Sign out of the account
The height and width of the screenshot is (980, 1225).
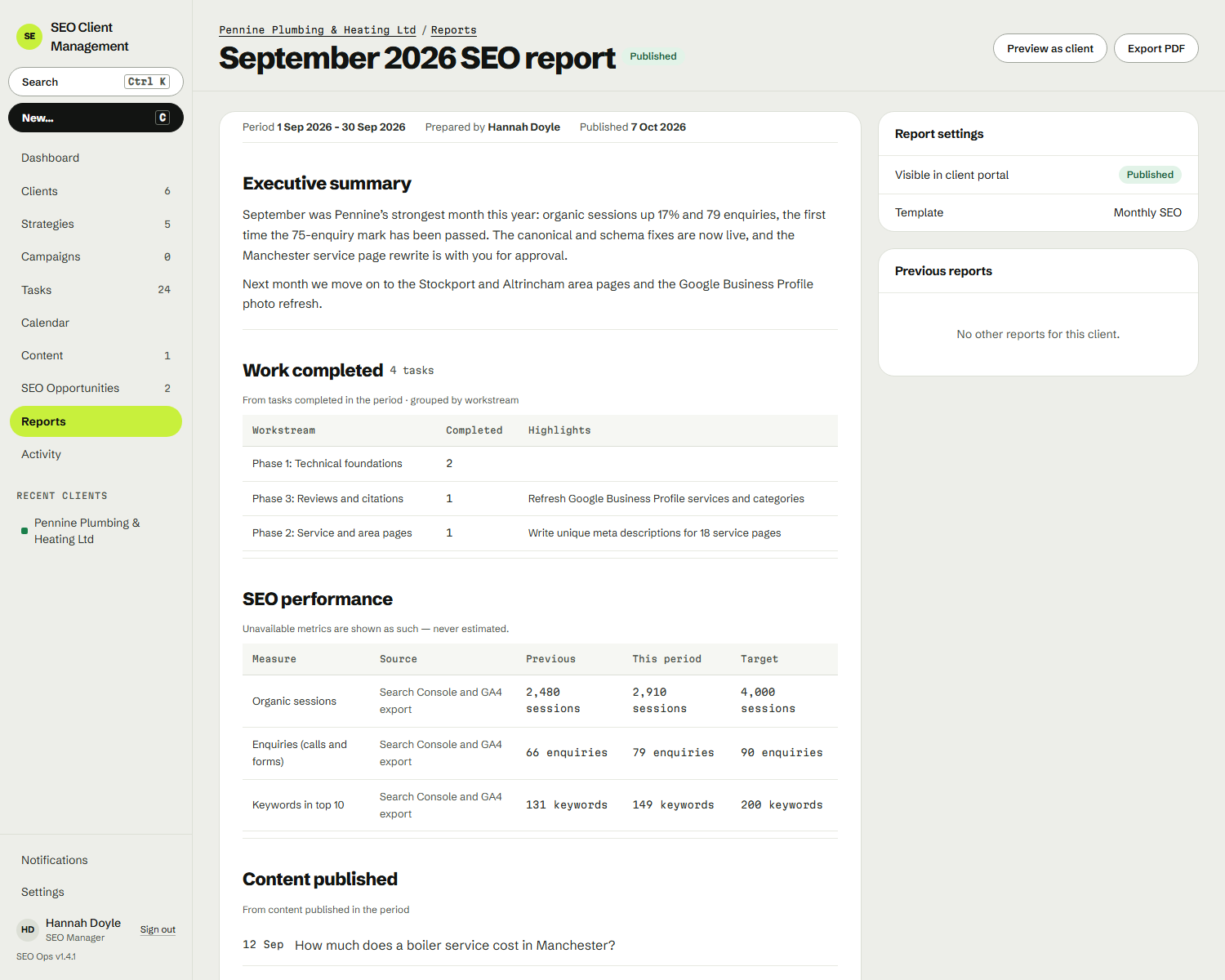click(x=158, y=929)
